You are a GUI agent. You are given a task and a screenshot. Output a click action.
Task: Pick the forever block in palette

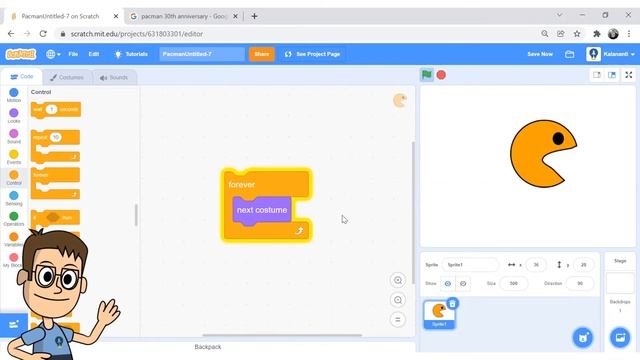coord(56,175)
